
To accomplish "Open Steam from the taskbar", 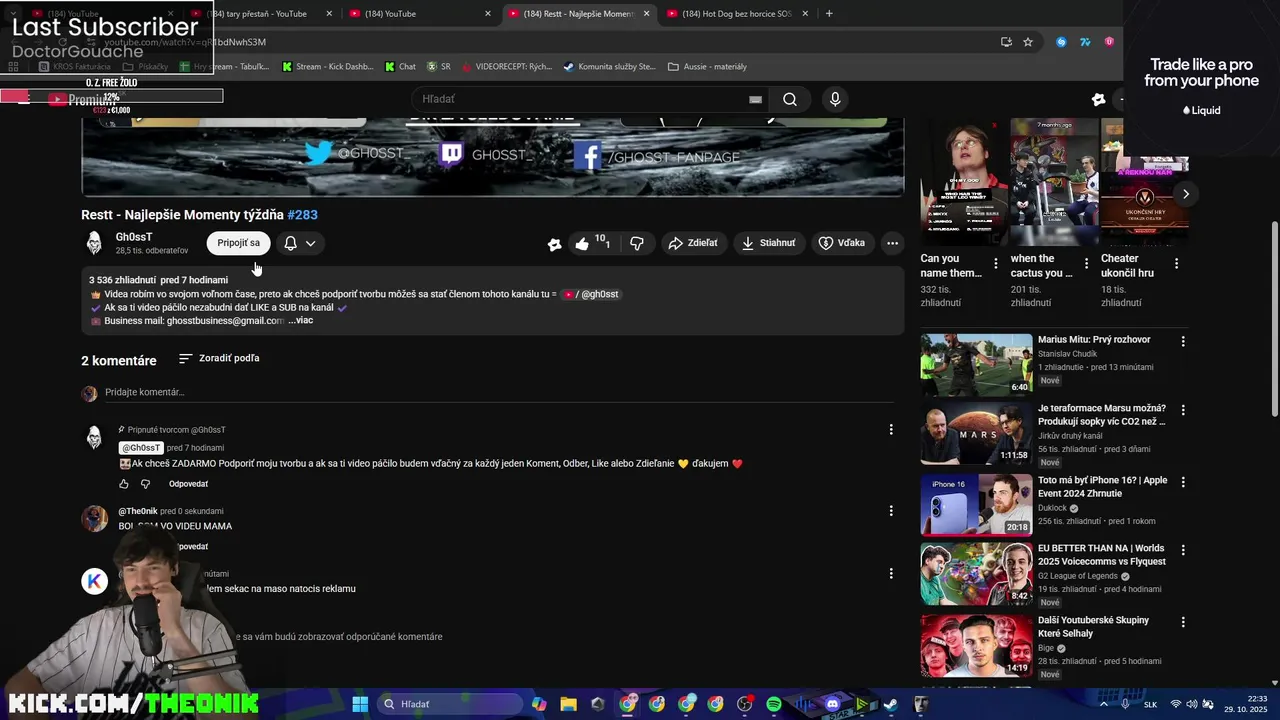I will (x=891, y=704).
